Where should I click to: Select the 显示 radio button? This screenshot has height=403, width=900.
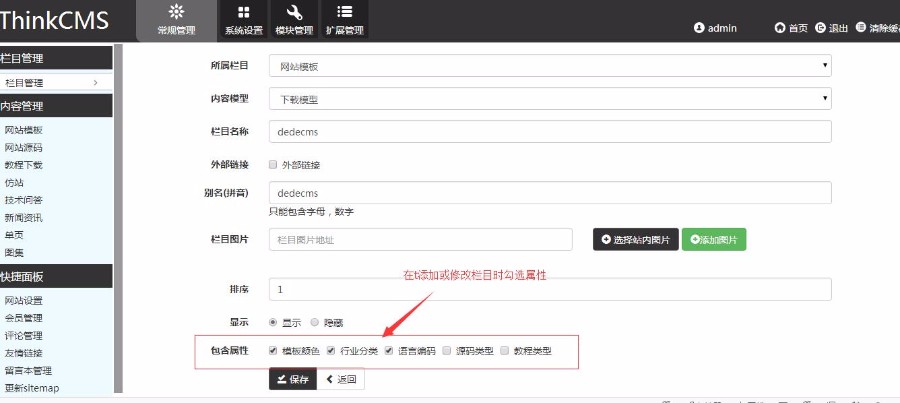pos(273,323)
